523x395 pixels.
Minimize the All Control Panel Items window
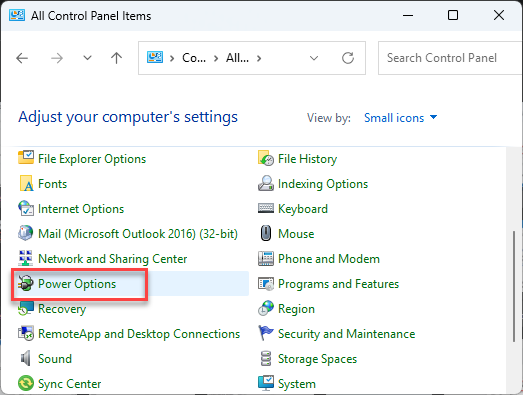click(x=408, y=15)
